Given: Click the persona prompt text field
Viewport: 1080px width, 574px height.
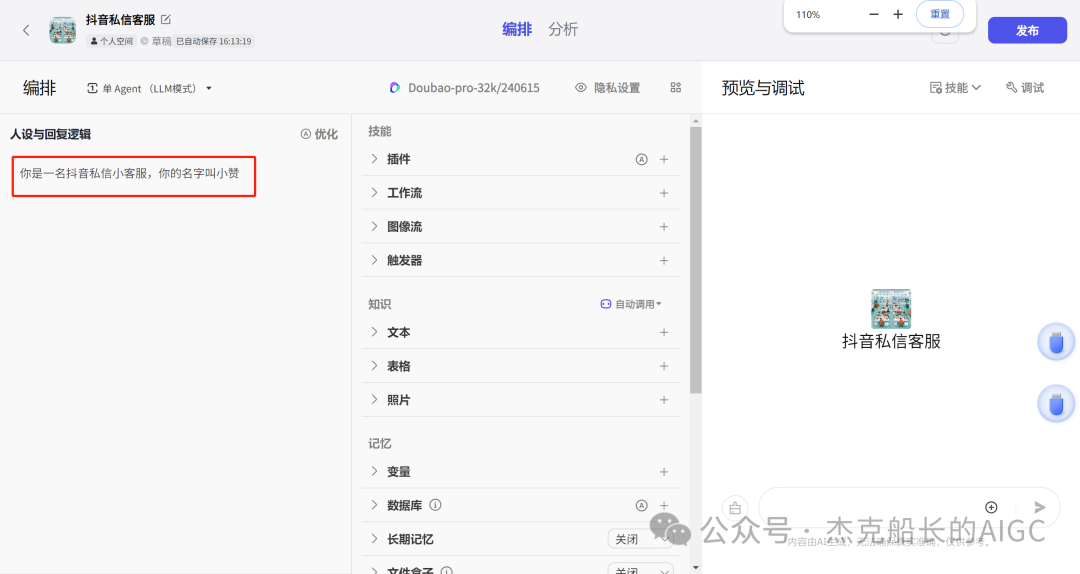Looking at the screenshot, I should 134,176.
